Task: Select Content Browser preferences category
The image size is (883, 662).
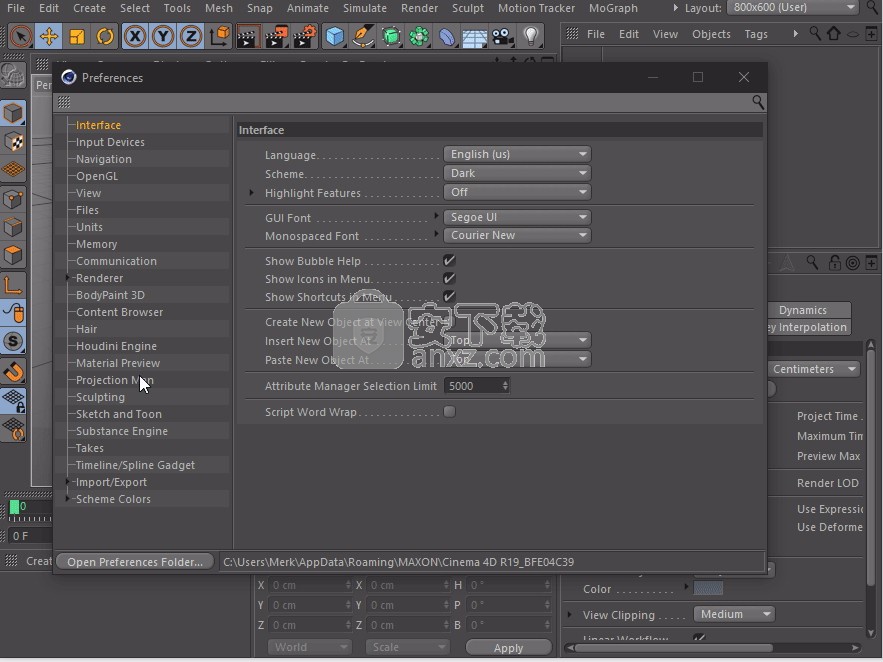Action: point(119,312)
